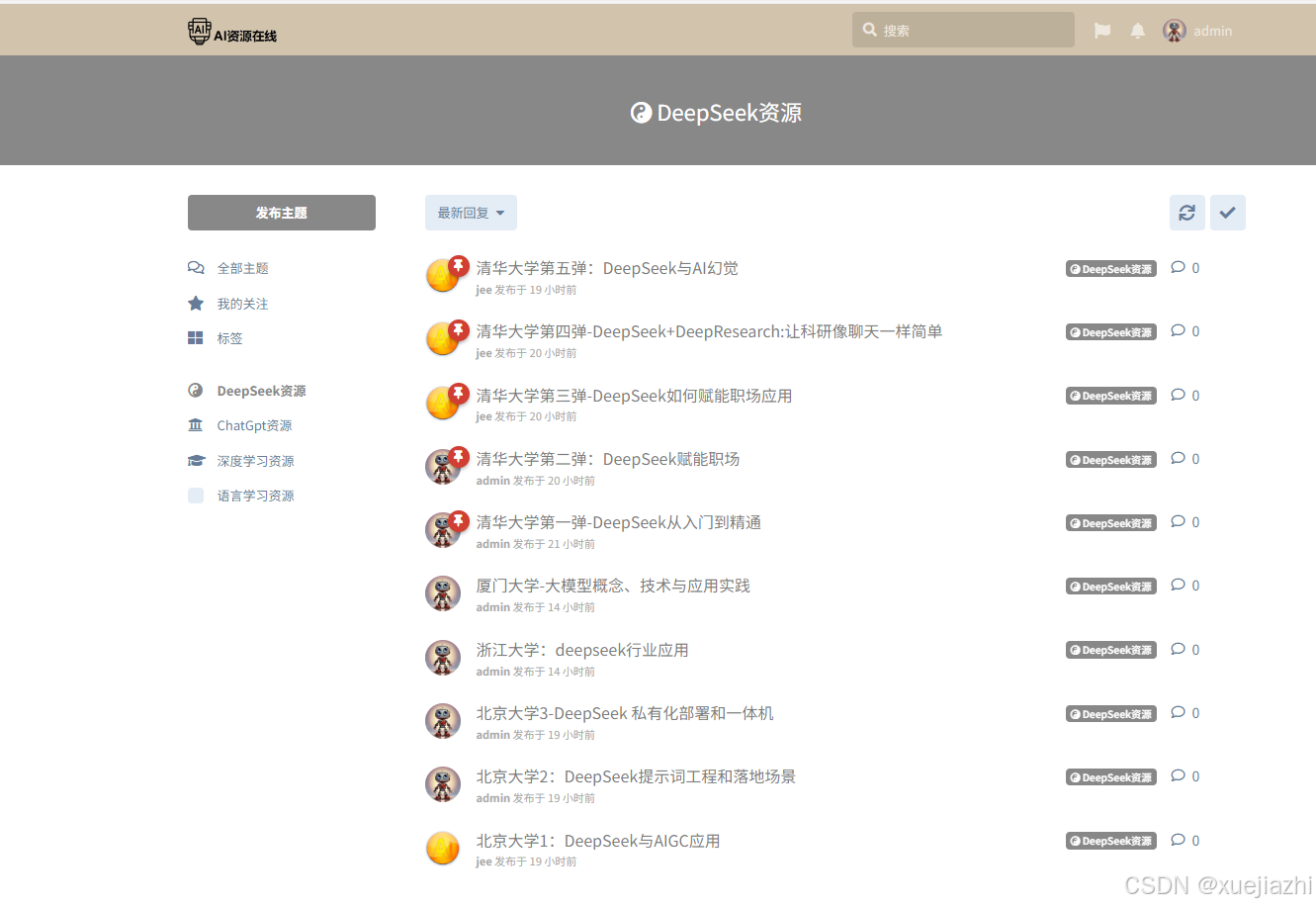Open 清华大学第一弹 从入门到精通 topic
Image resolution: width=1316 pixels, height=907 pixels.
click(x=619, y=522)
